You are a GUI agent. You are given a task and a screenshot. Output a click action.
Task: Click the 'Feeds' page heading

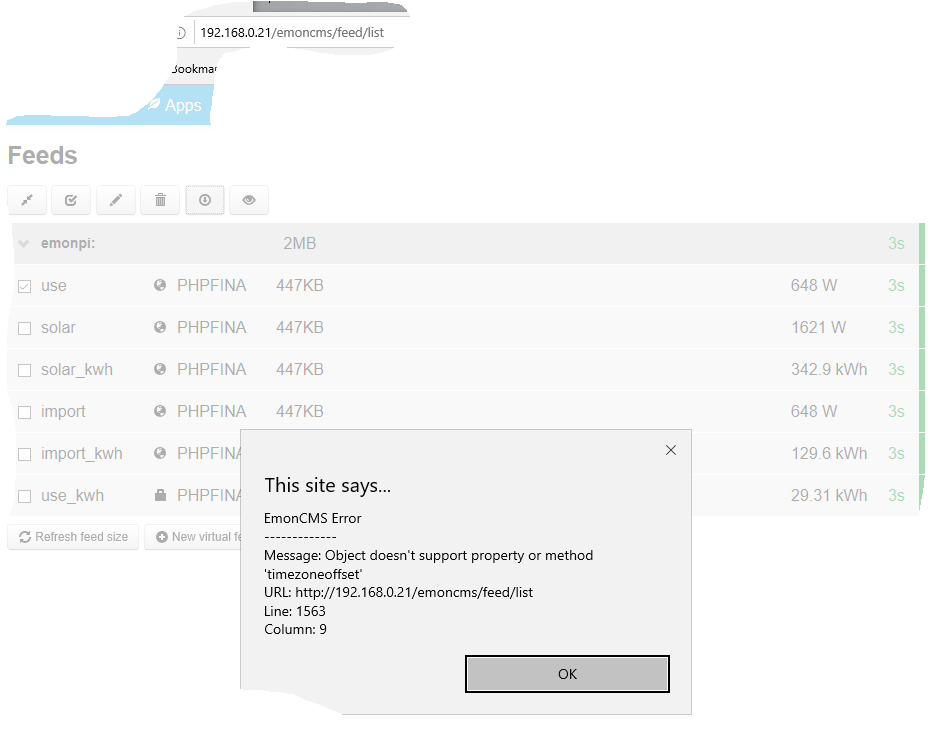(42, 155)
